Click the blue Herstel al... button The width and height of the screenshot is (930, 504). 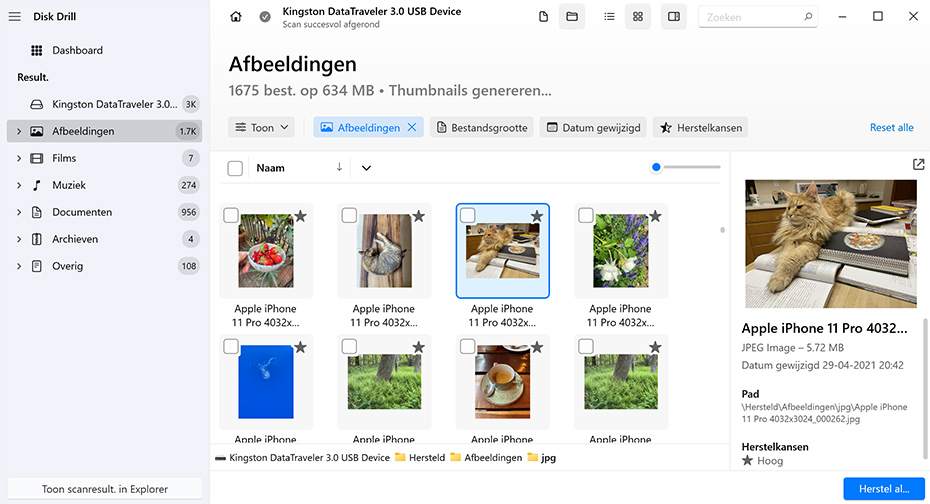tap(883, 489)
